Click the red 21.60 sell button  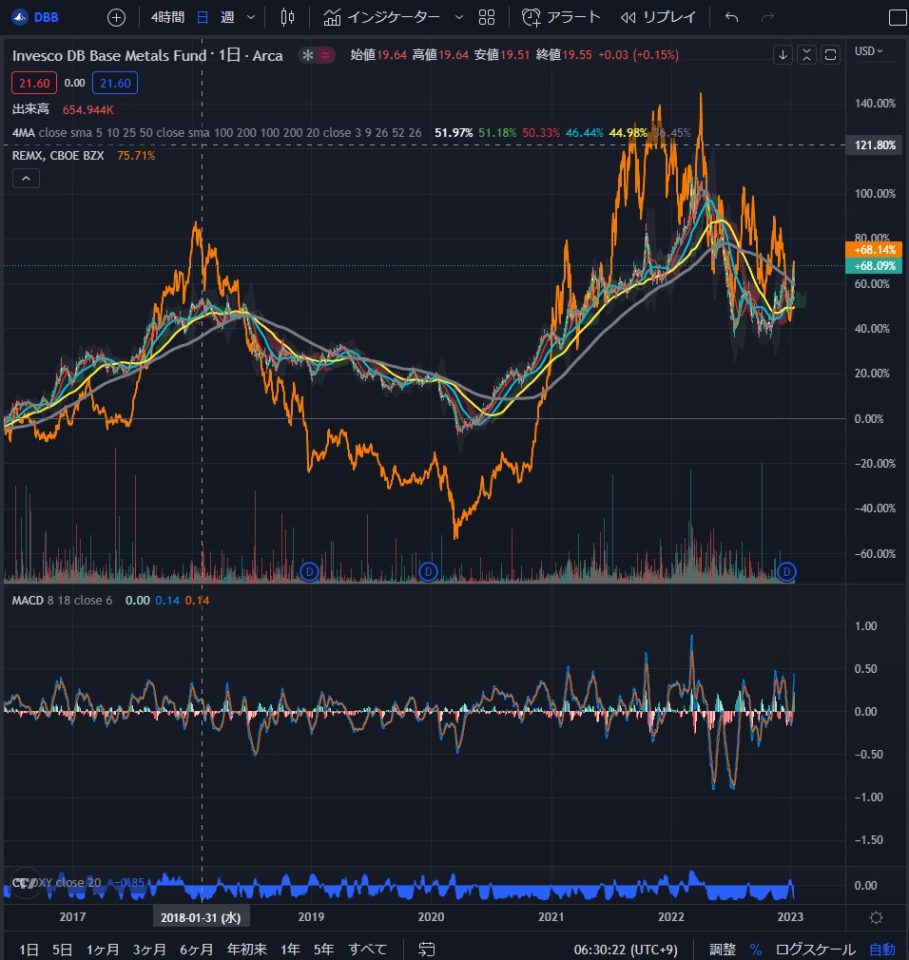34,83
